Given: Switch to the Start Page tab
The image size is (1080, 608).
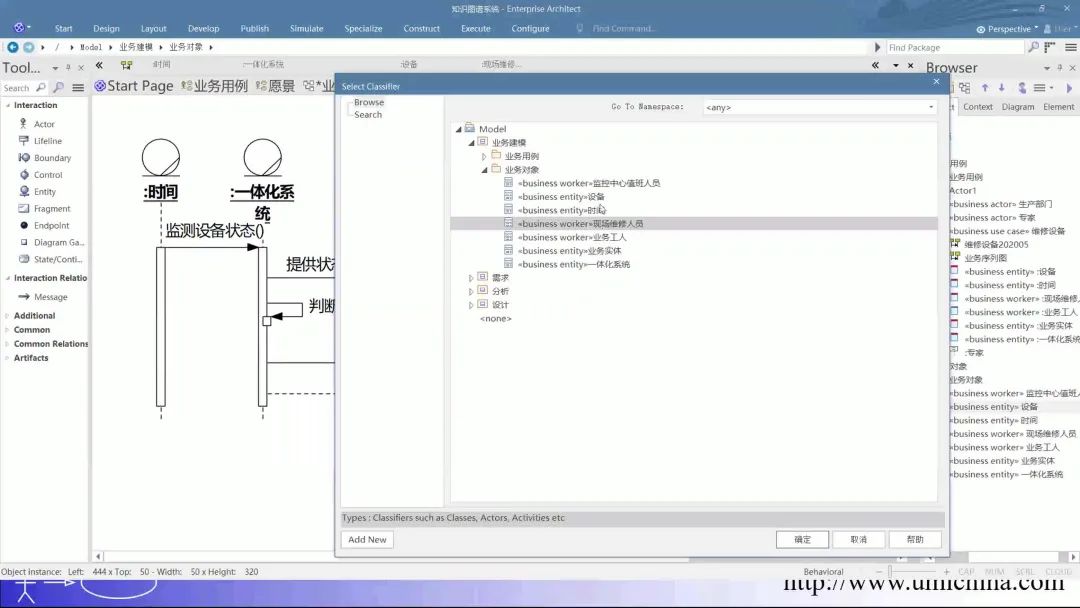Looking at the screenshot, I should point(134,86).
